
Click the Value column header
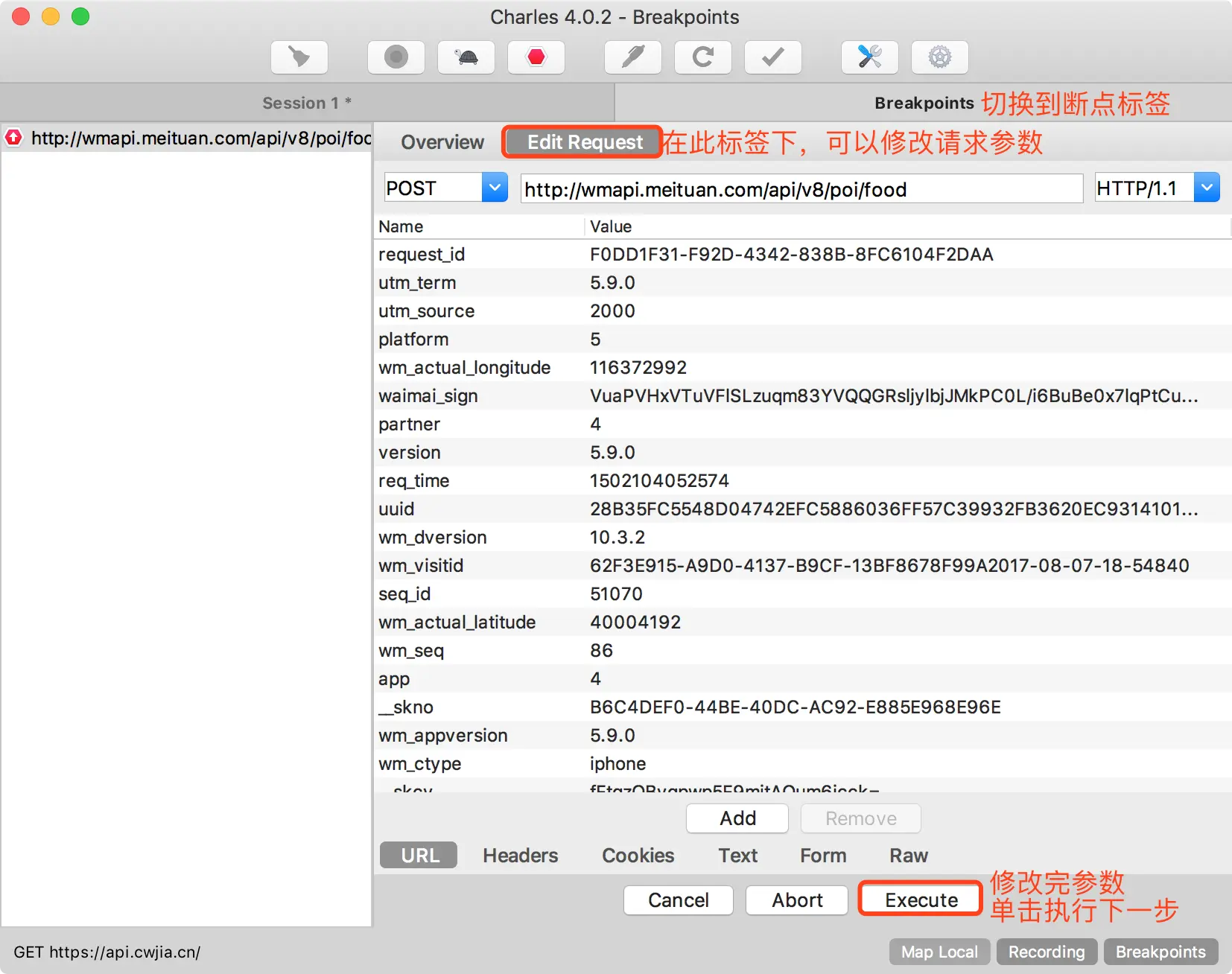[x=907, y=226]
